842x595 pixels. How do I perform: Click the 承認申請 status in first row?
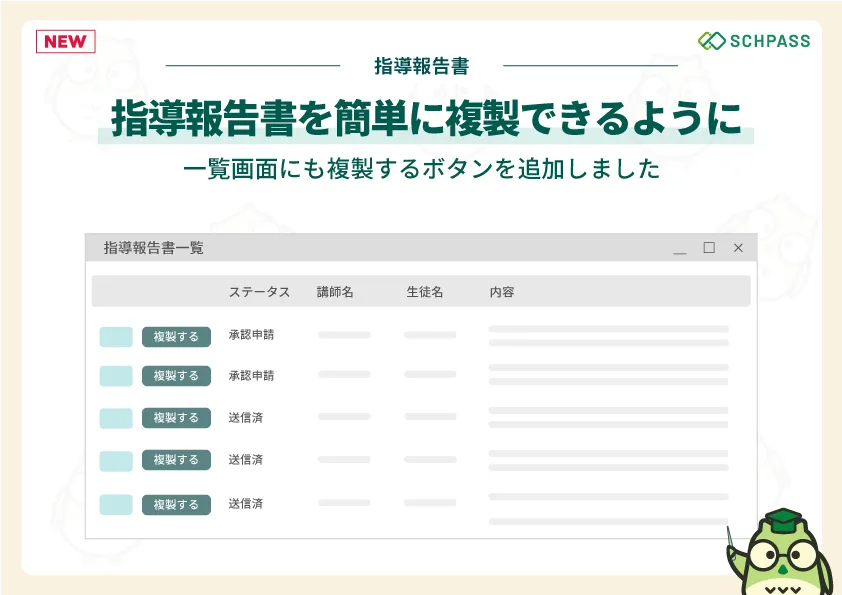click(x=251, y=335)
